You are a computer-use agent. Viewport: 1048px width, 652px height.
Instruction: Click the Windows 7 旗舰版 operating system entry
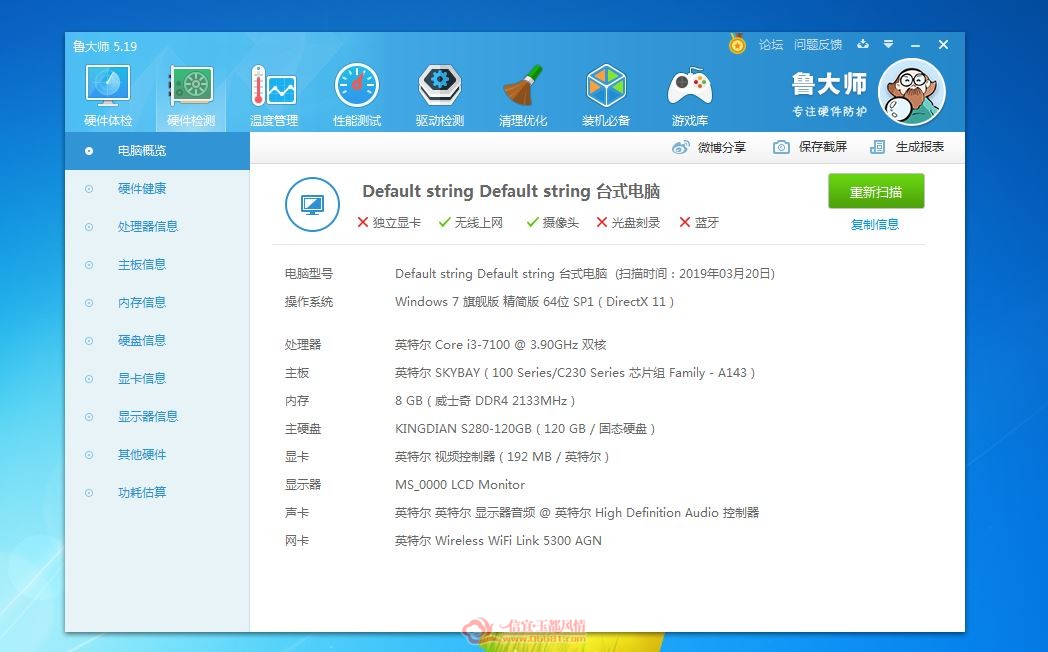point(534,302)
